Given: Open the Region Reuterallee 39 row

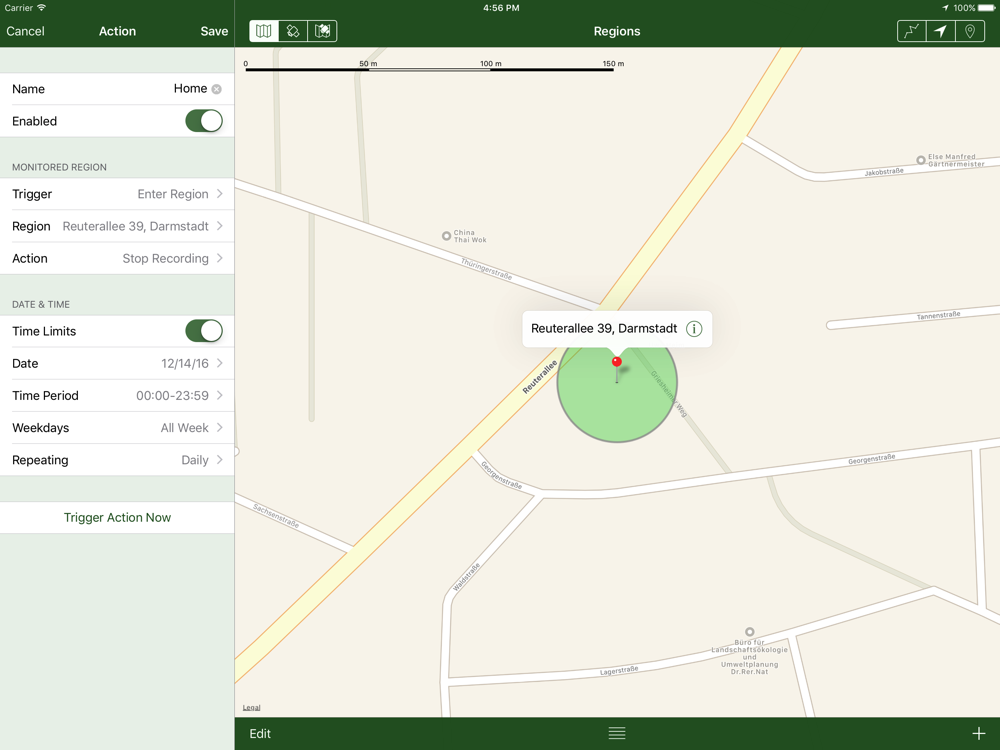Looking at the screenshot, I should (117, 226).
